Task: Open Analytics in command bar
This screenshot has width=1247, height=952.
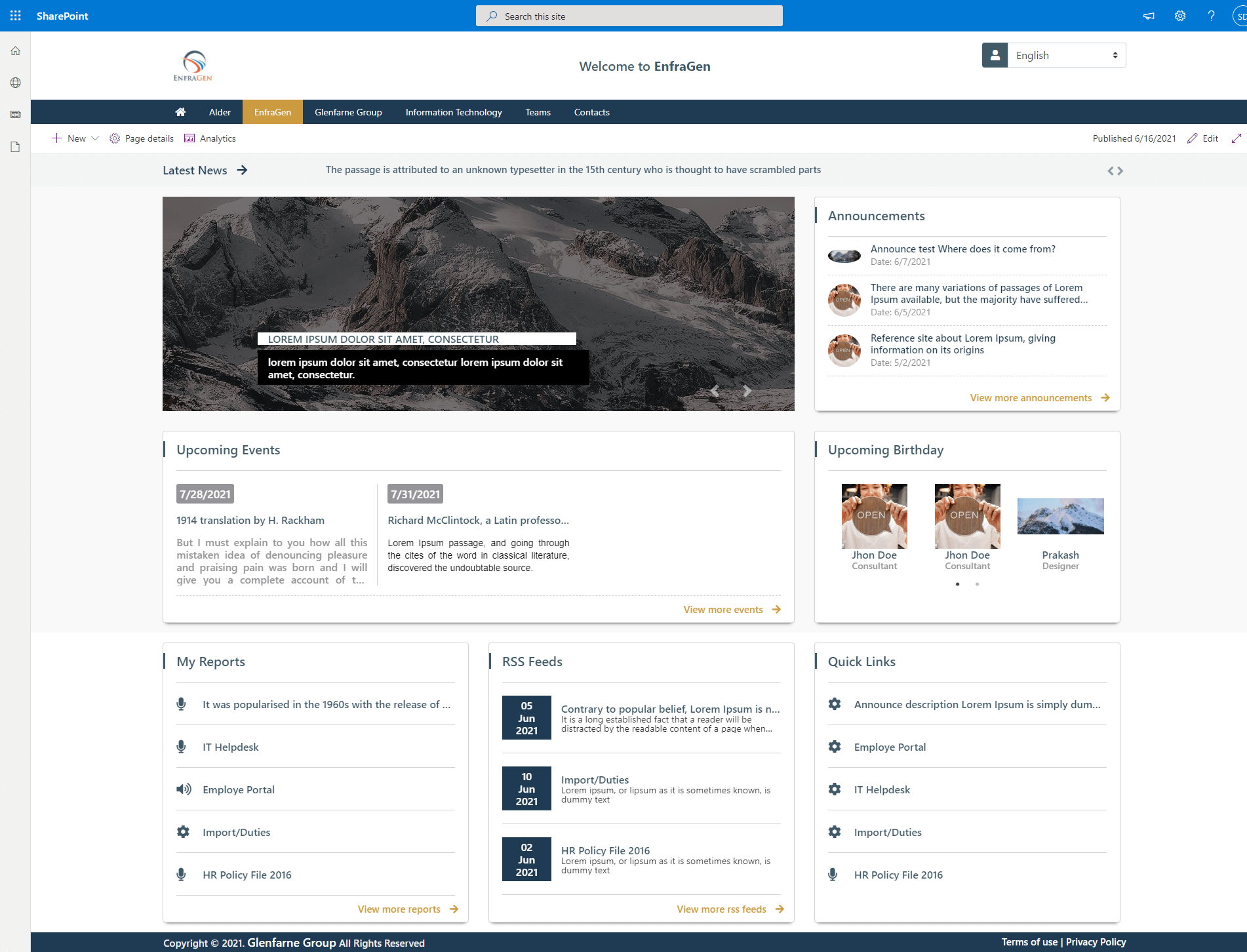Action: [210, 138]
